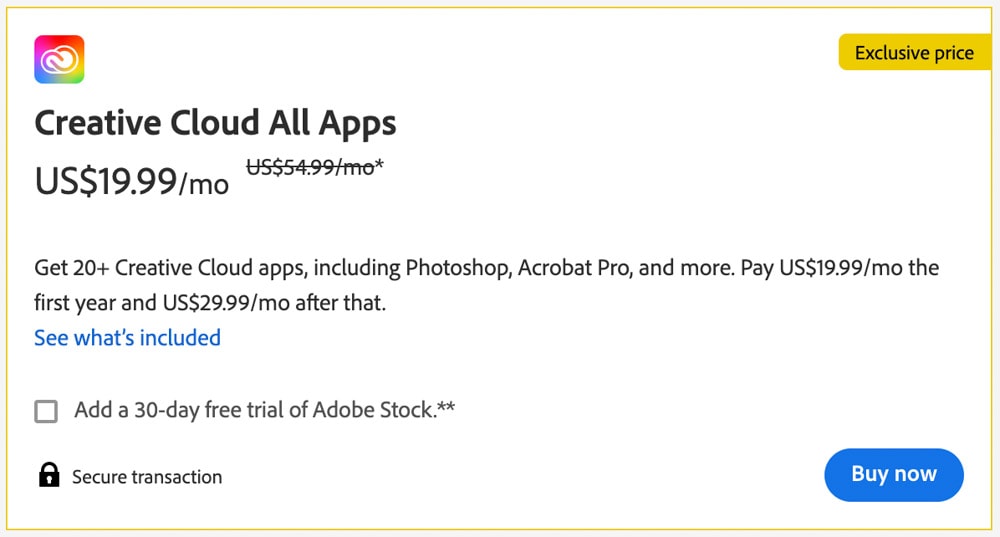Image resolution: width=1000 pixels, height=537 pixels.
Task: Click the US$29.99/mo renewal price text
Action: click(226, 302)
